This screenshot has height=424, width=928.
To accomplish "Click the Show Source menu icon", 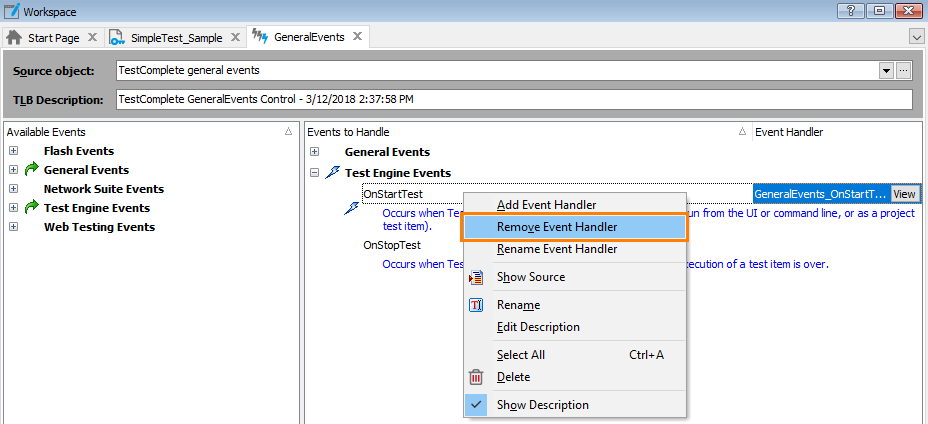I will click(x=476, y=277).
